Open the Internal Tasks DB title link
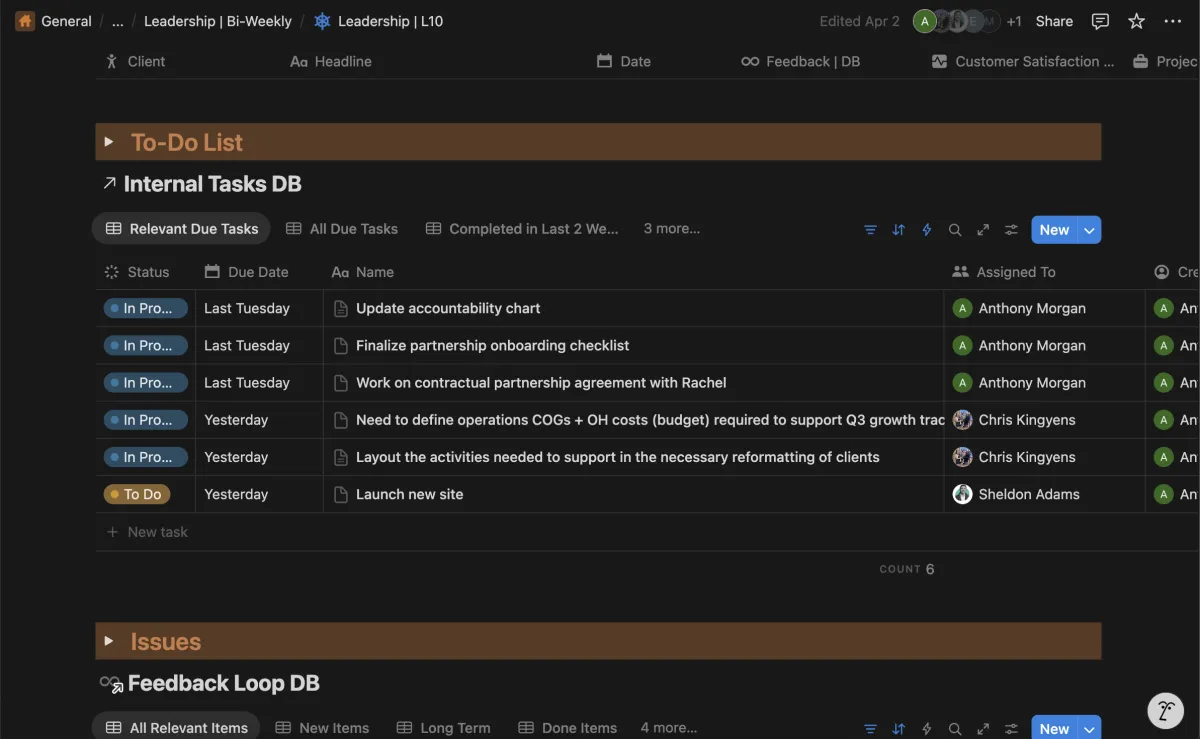 point(212,184)
